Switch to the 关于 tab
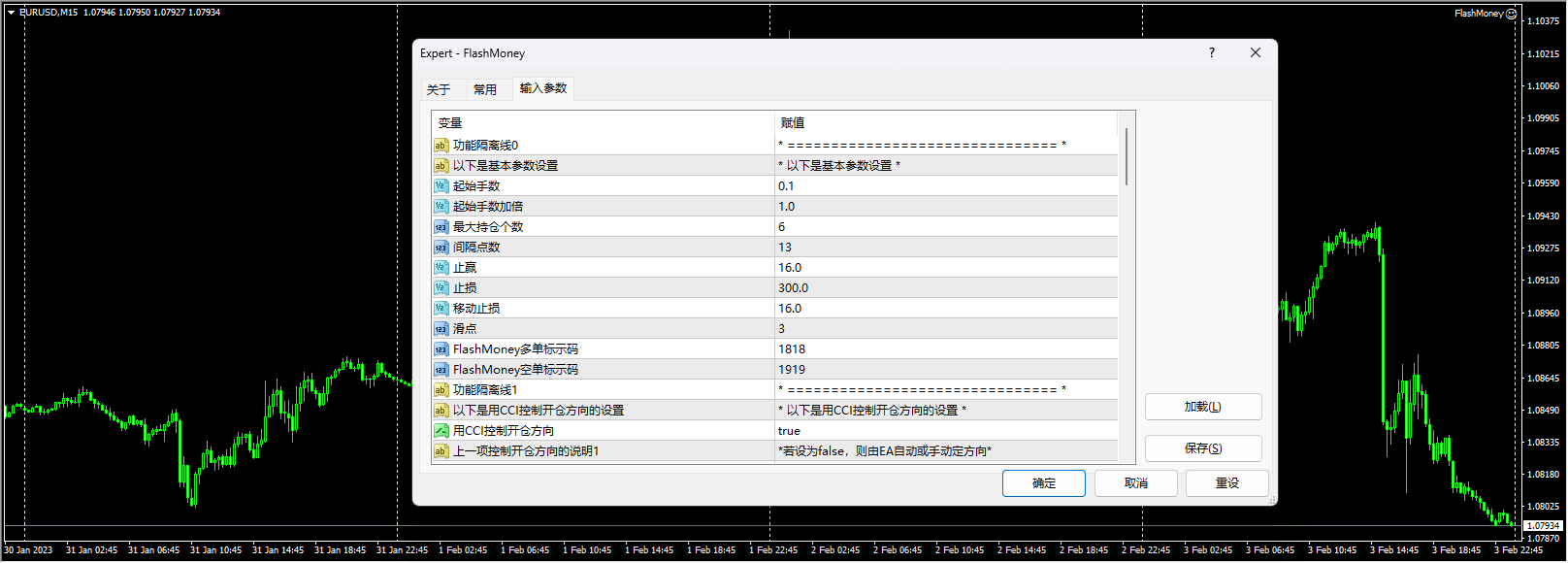The height and width of the screenshot is (563, 1568). [439, 89]
